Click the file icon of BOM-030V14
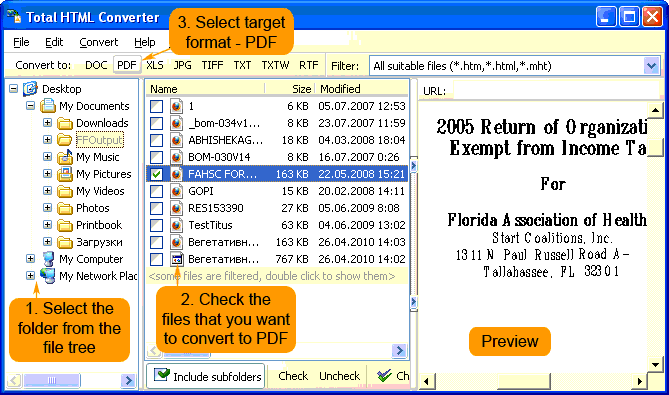669x395 pixels. point(176,157)
